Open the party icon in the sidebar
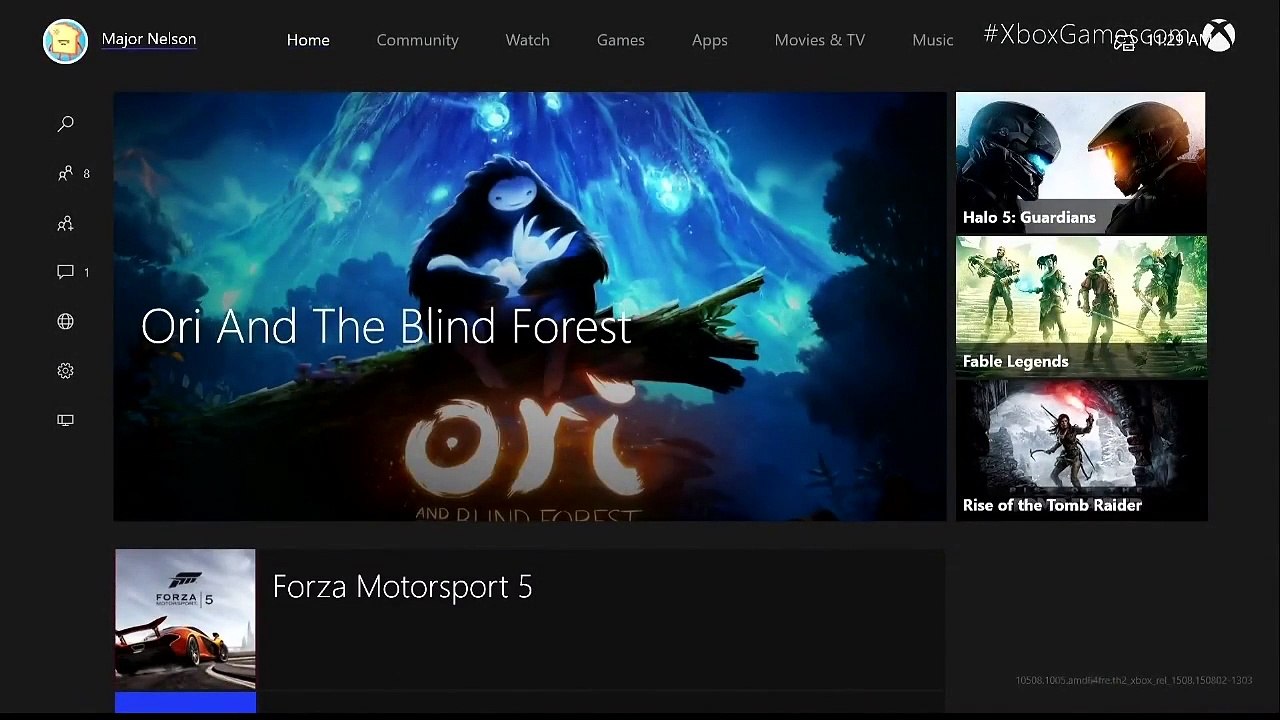 click(66, 224)
